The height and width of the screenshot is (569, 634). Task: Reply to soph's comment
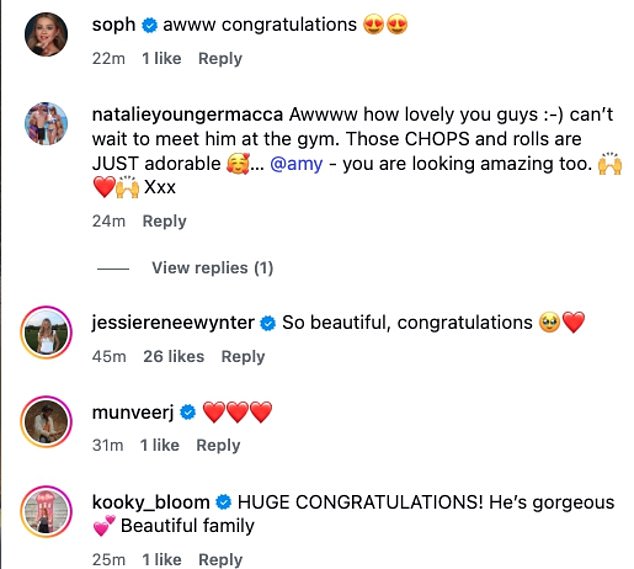(220, 59)
